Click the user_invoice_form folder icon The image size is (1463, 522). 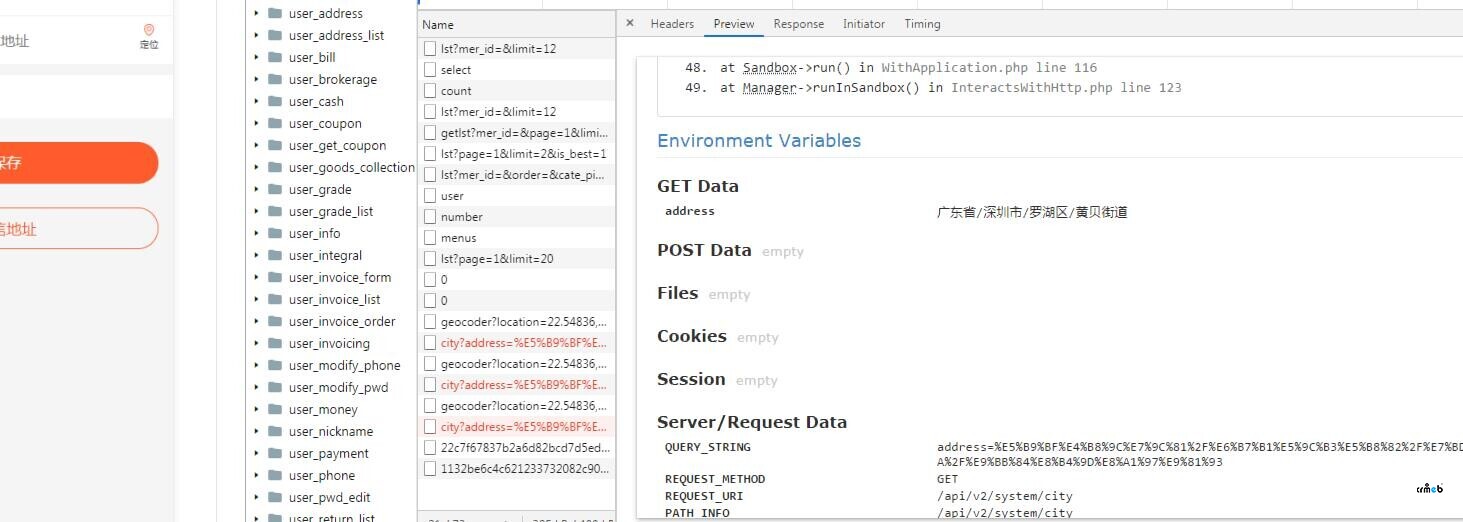click(275, 277)
